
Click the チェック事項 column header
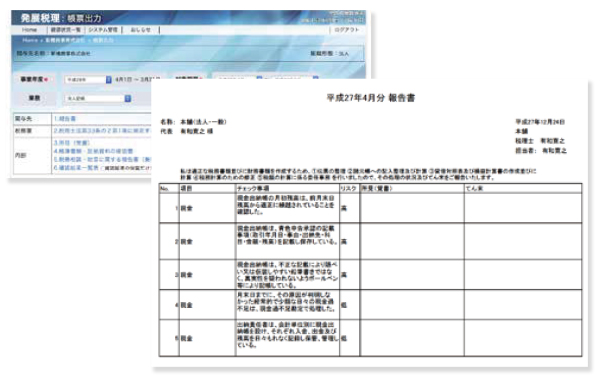(x=287, y=189)
